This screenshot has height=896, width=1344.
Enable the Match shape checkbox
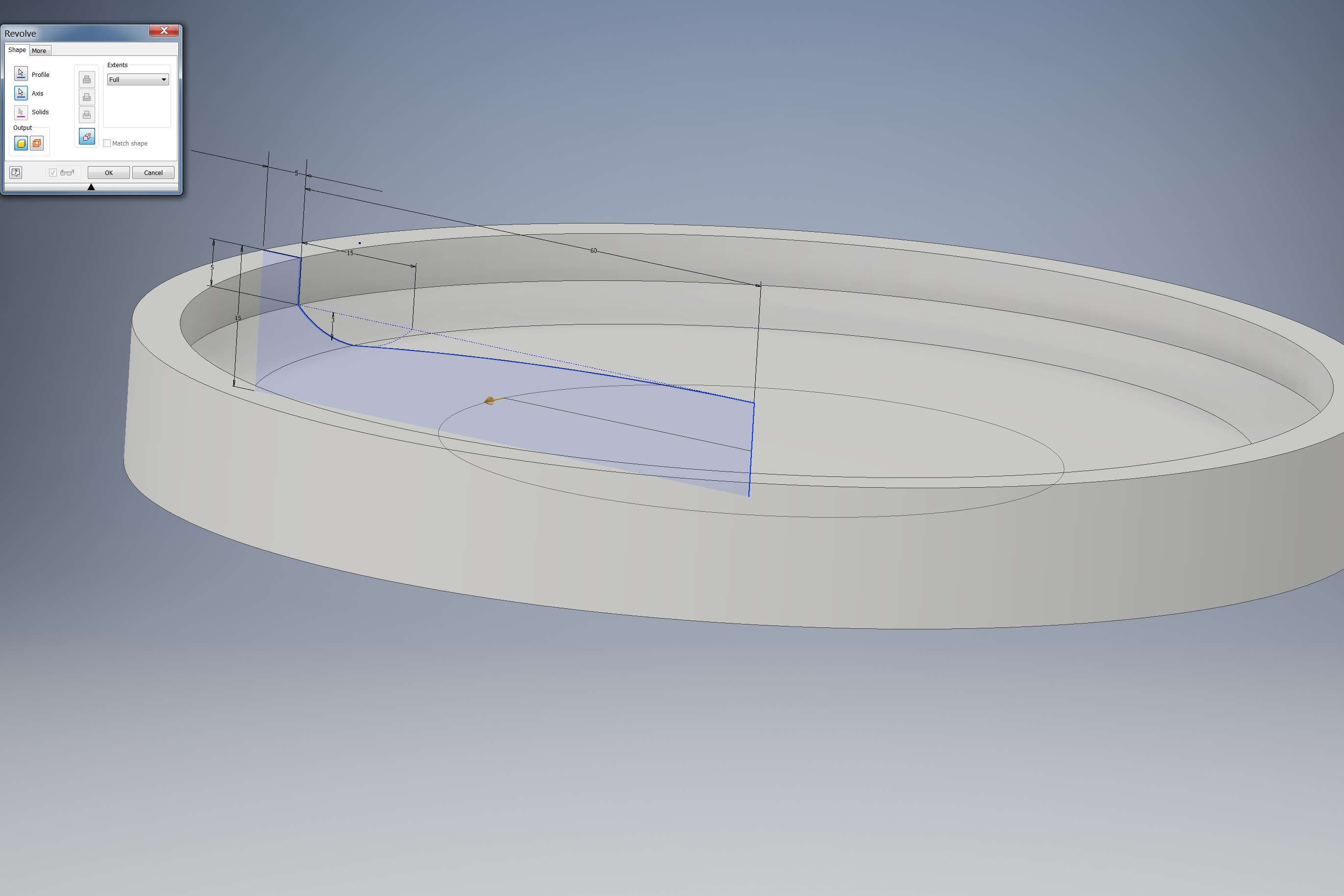pos(107,144)
